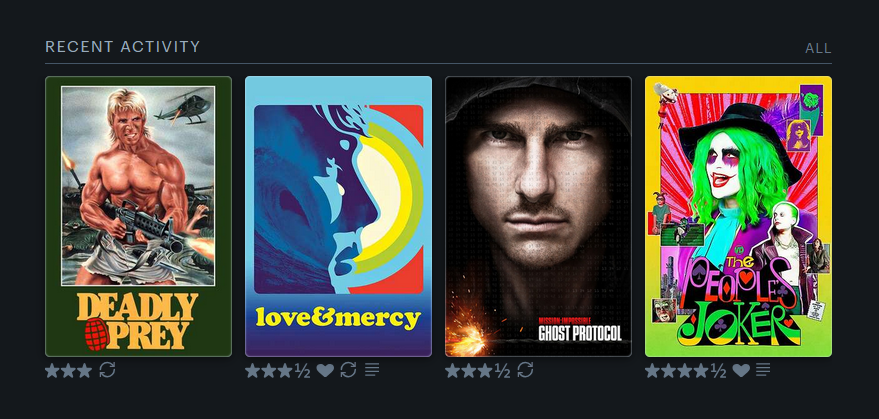
Task: Click the ALL link for recent activity
Action: click(818, 49)
